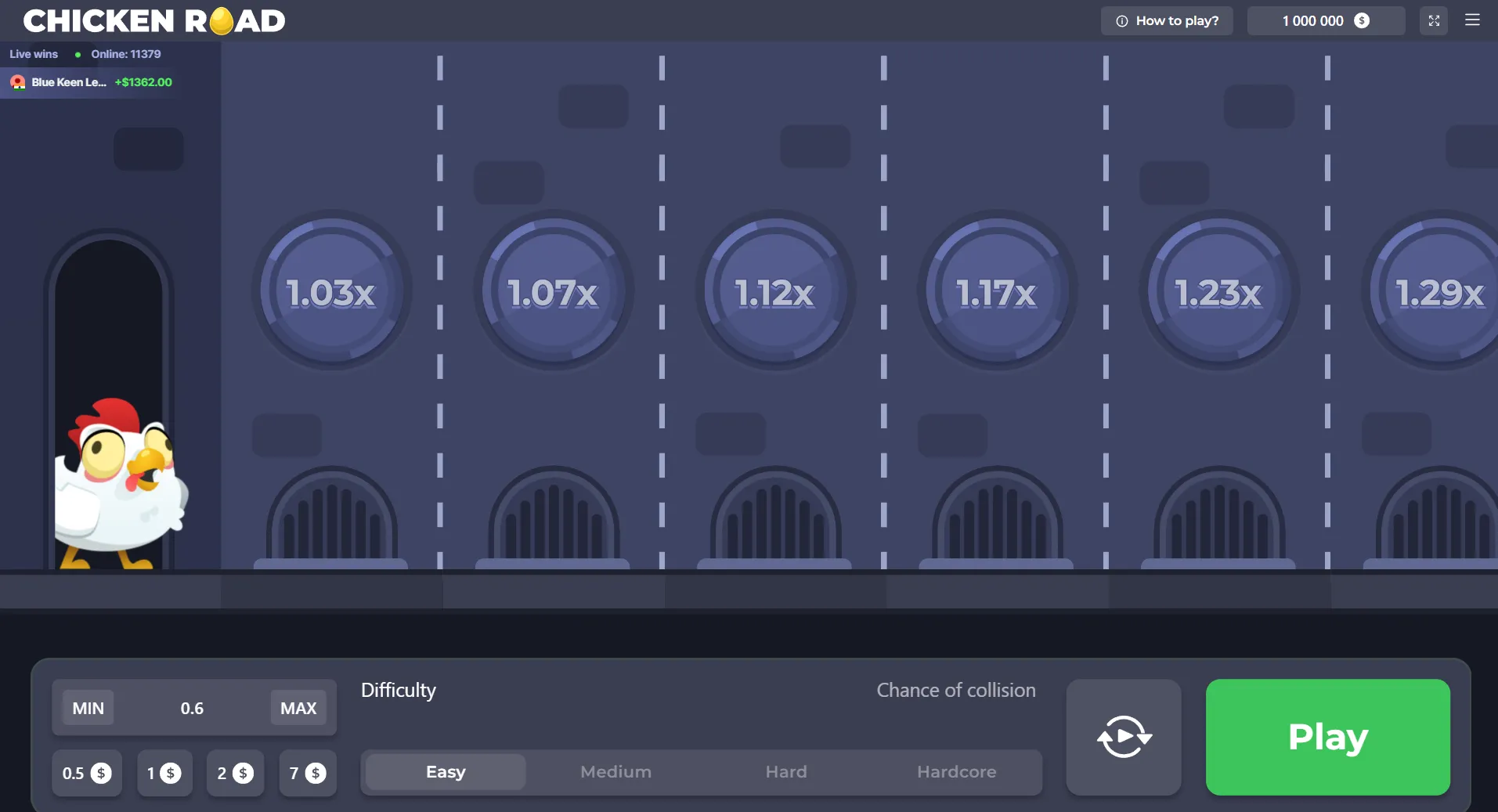Image resolution: width=1498 pixels, height=812 pixels.
Task: Click the bet amount field showing 0.6
Action: [192, 708]
